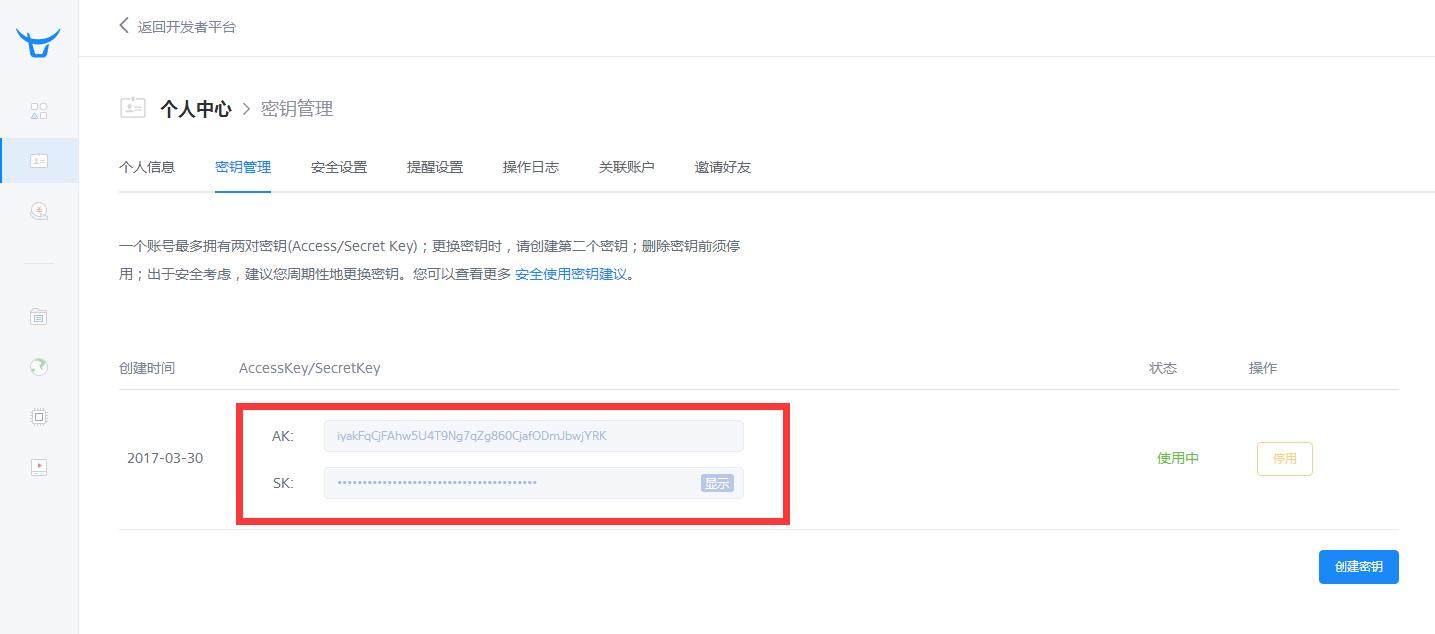Switch to the 个人信息 tab
The height and width of the screenshot is (634, 1435).
[x=147, y=167]
